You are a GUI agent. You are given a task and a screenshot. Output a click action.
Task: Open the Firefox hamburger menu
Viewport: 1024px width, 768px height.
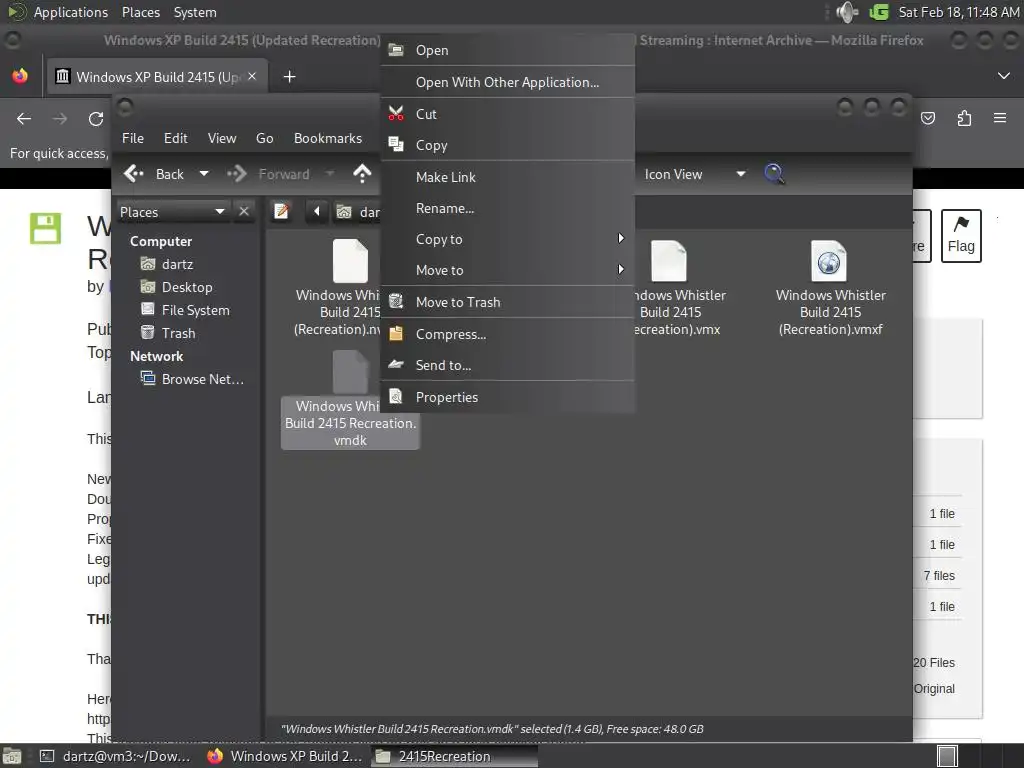pos(1000,118)
